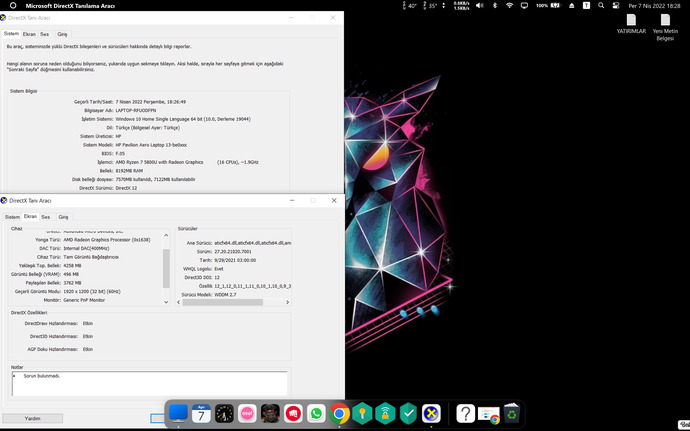690x431 pixels.
Task: Click left arrow of Sürücüler horizontal scrollbar
Action: click(179, 302)
